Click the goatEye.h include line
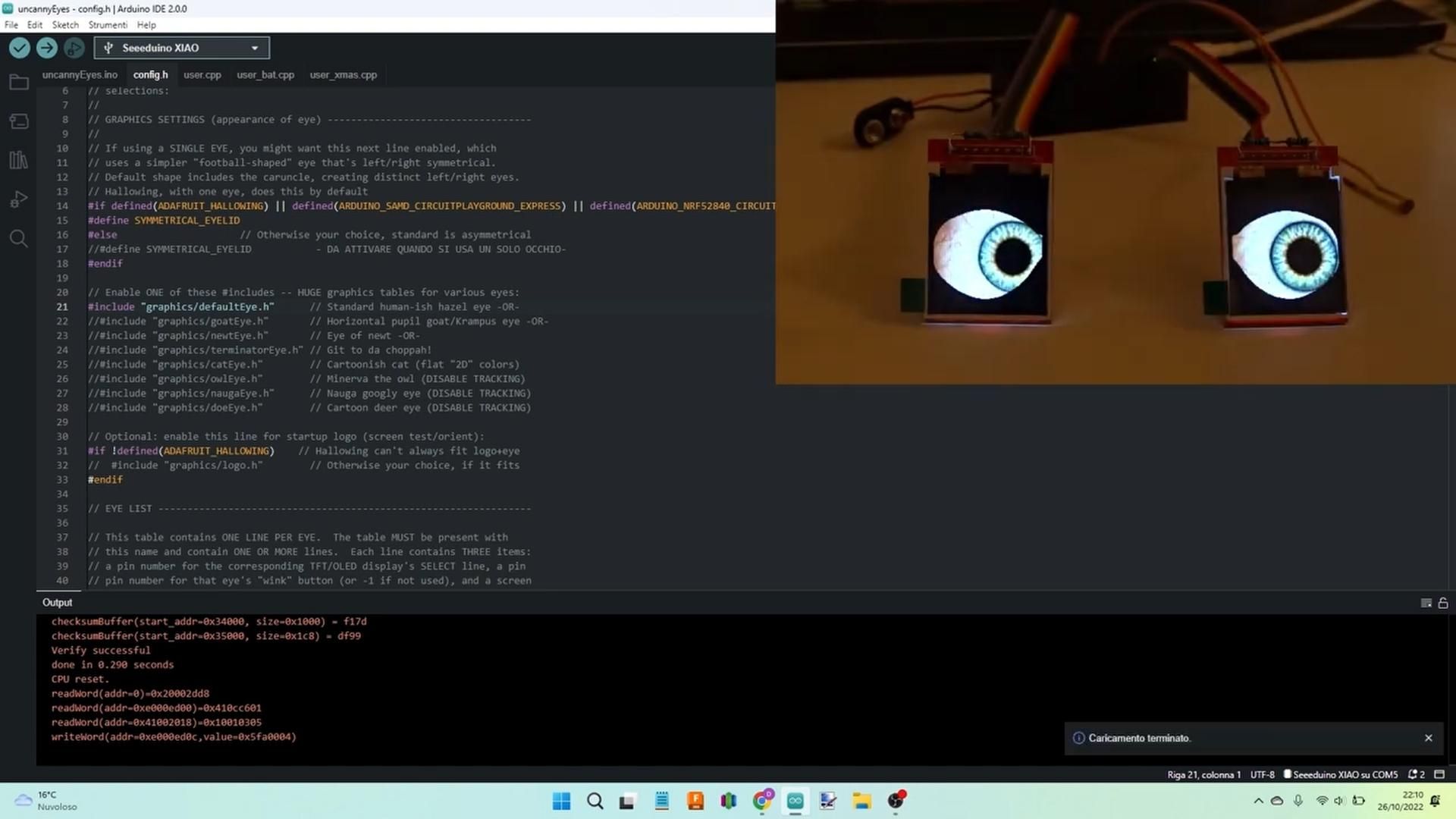Screen dimensions: 1456x819 pyautogui.click(x=318, y=321)
